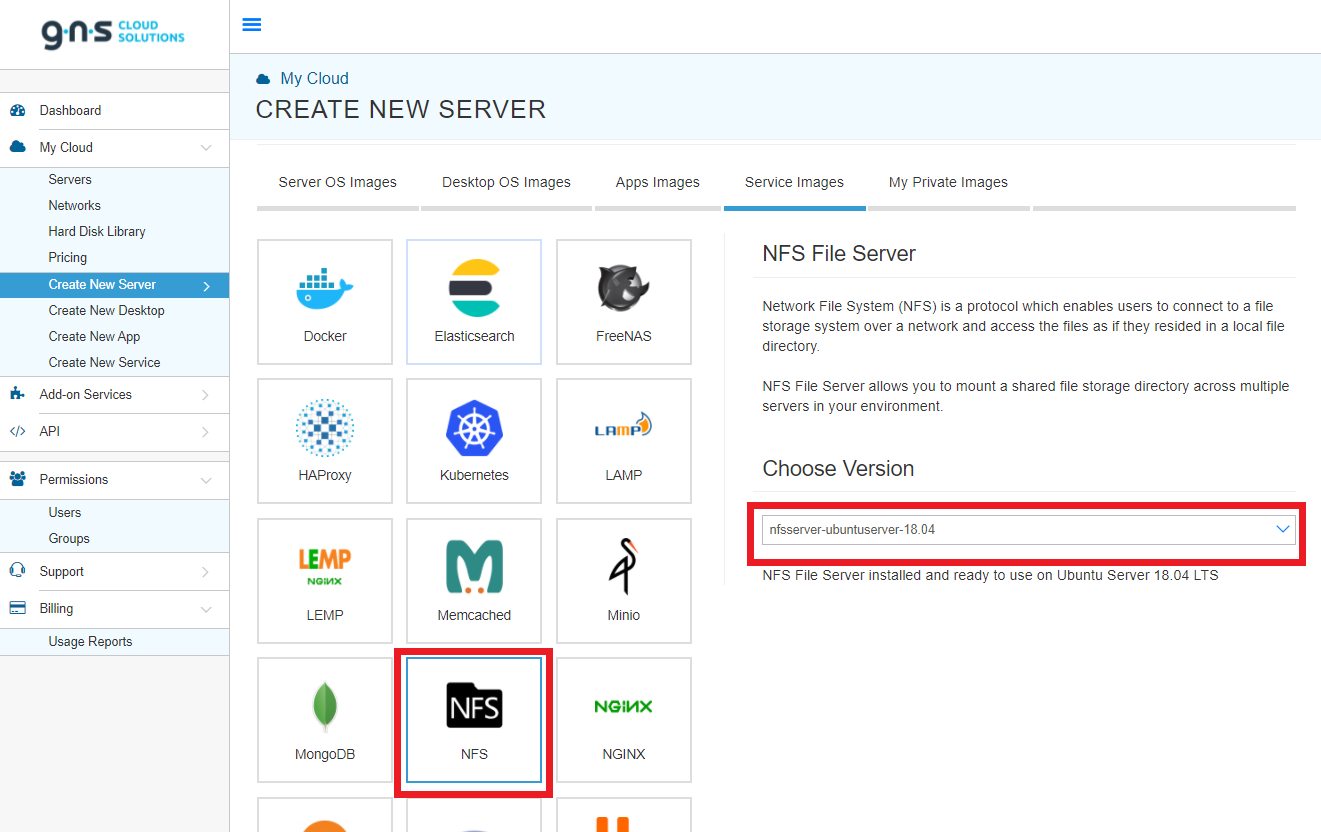Viewport: 1321px width, 832px height.
Task: Select the Docker whale image tile
Action: [325, 302]
